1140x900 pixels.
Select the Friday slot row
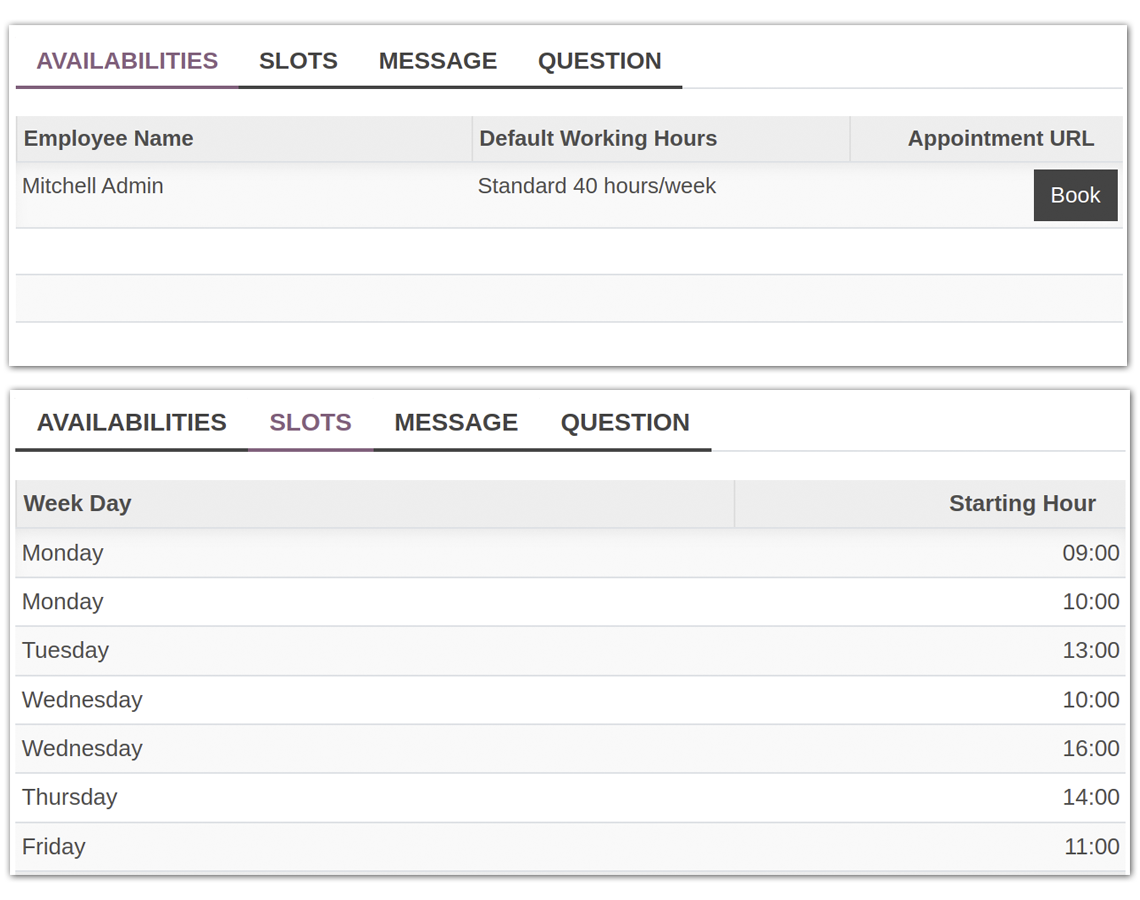[54, 846]
